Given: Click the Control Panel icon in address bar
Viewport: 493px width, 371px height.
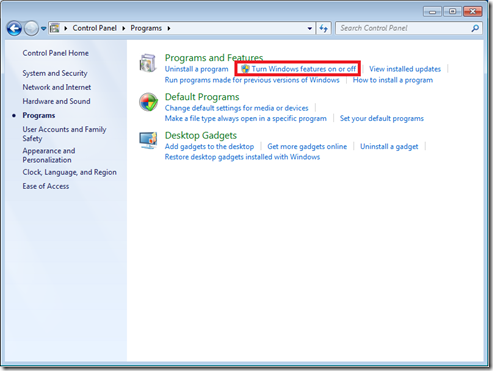Looking at the screenshot, I should (x=55, y=28).
